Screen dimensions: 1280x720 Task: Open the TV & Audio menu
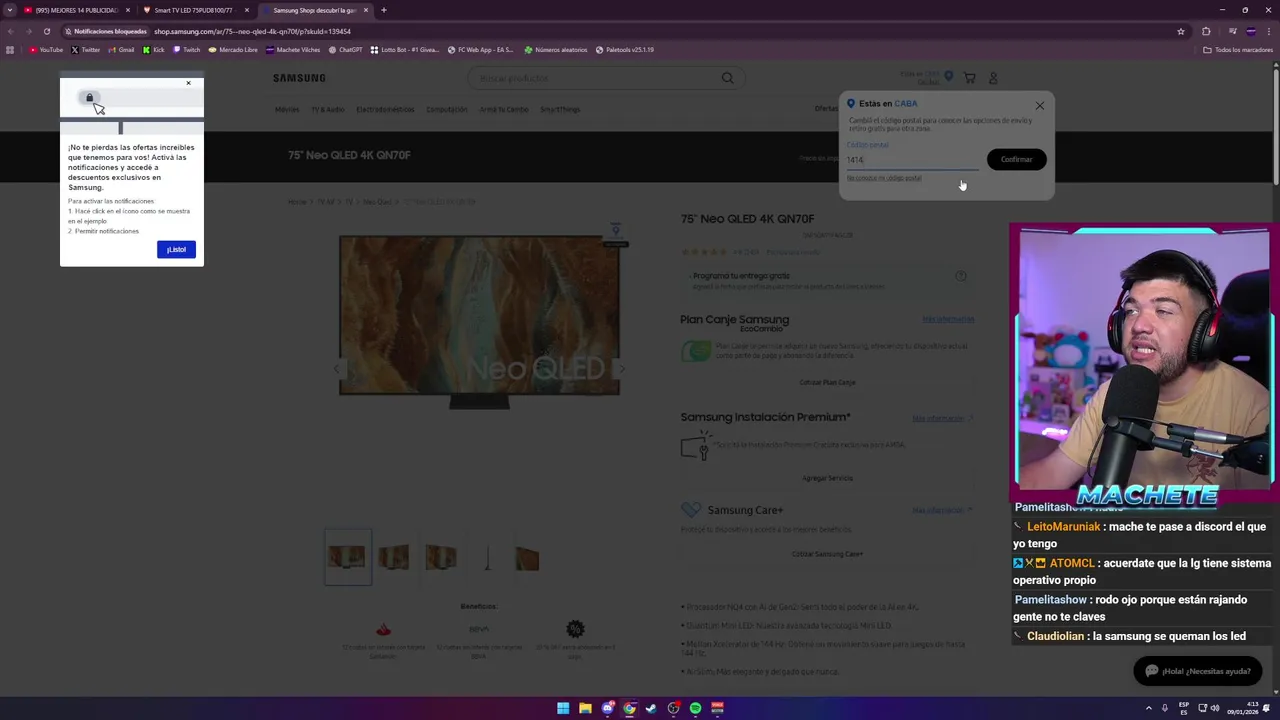(327, 109)
